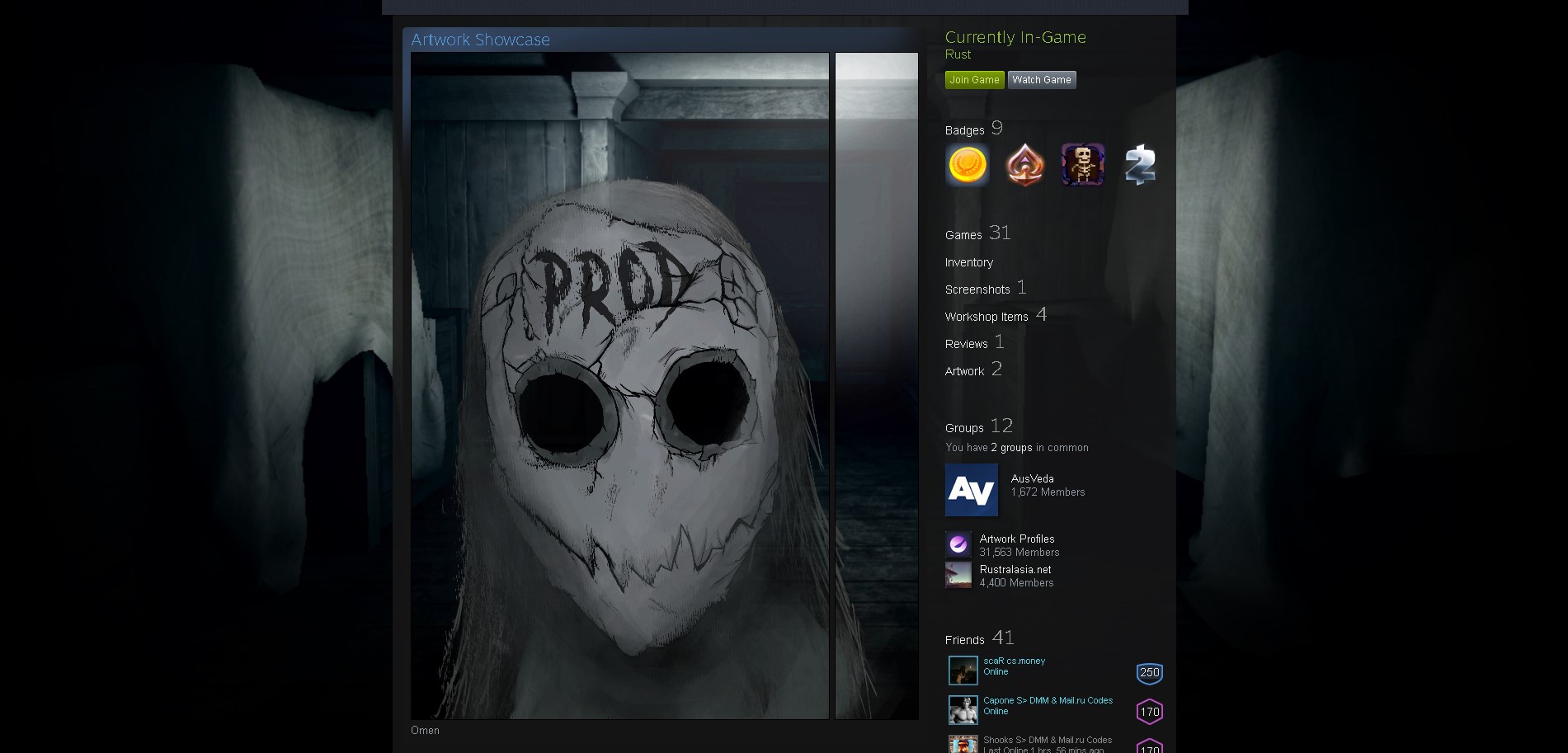Open the Artwork Profiles group avatar
This screenshot has height=753, width=1568.
958,544
